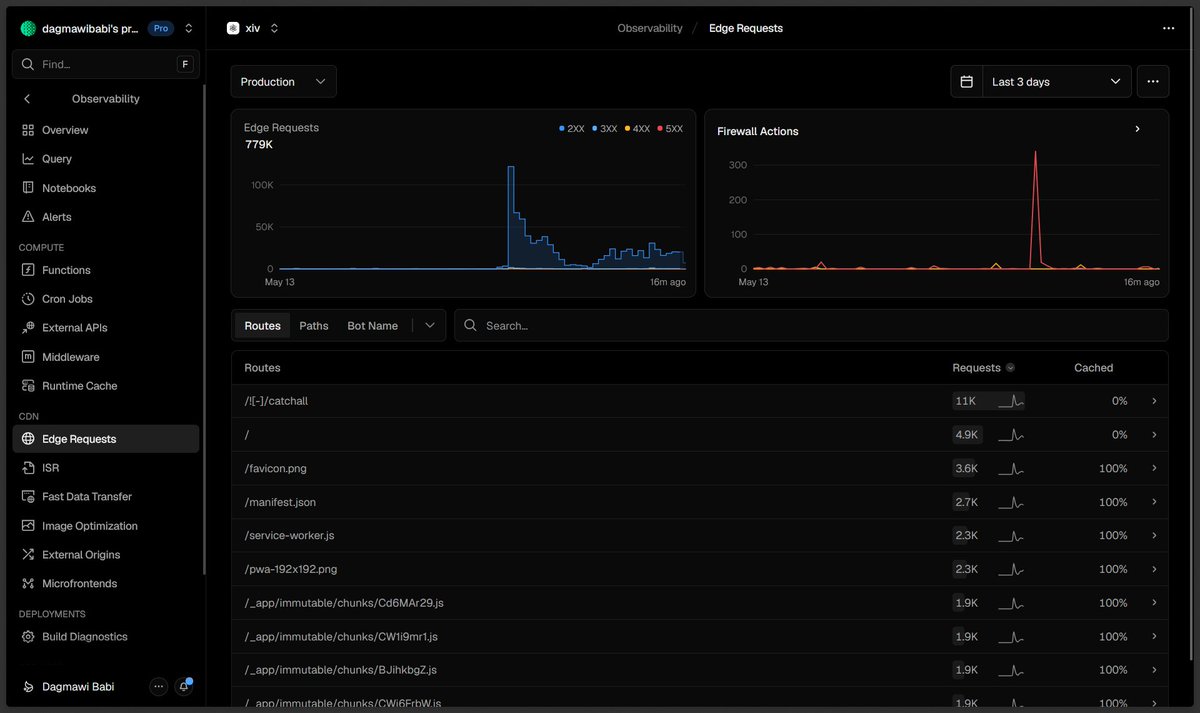Click the Cd6MAr29.js chunk route
Viewport: 1200px width, 713px height.
click(344, 603)
